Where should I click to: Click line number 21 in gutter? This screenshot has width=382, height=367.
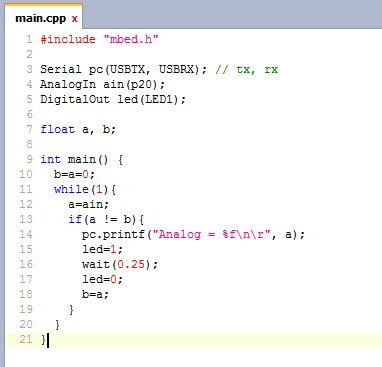26,339
